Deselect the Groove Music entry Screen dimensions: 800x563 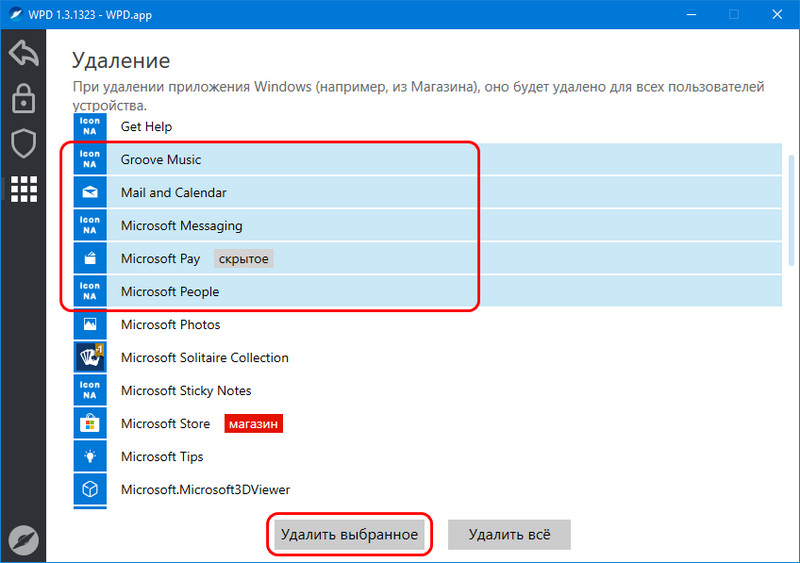(428, 159)
